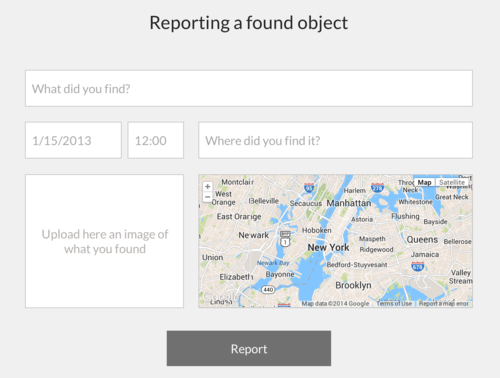
Task: Click the Secaucus label on map
Action: pyautogui.click(x=306, y=203)
